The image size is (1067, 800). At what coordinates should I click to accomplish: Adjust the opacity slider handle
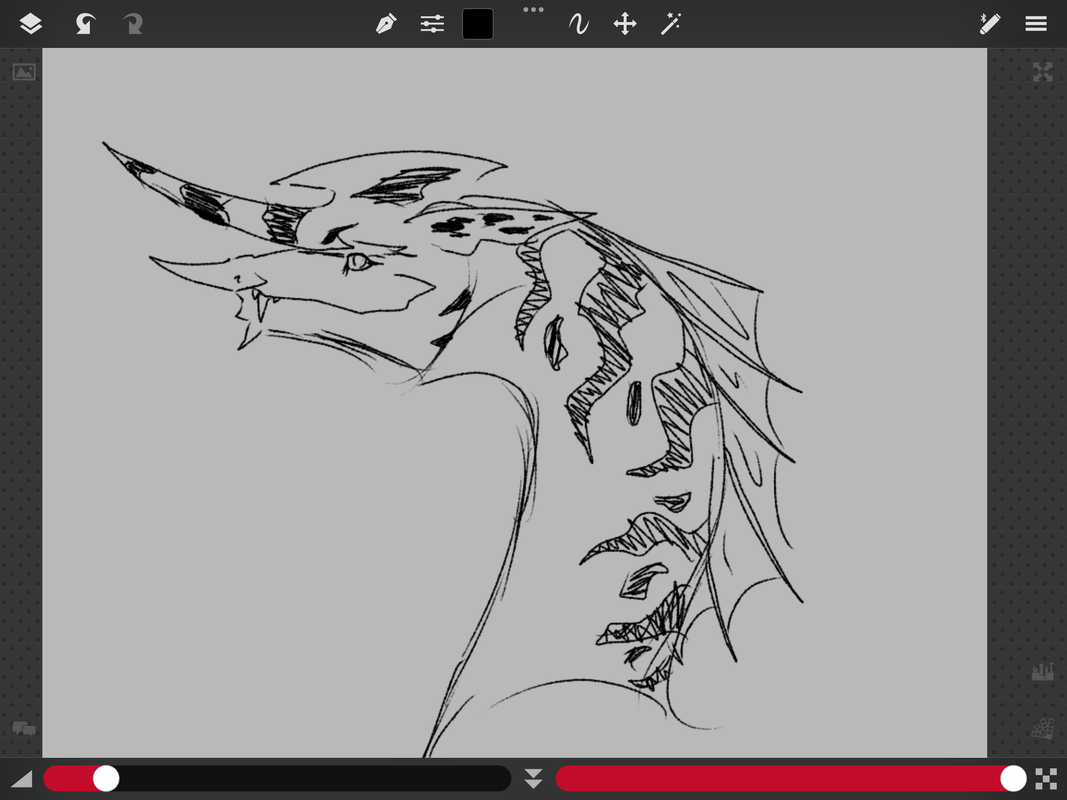1013,778
